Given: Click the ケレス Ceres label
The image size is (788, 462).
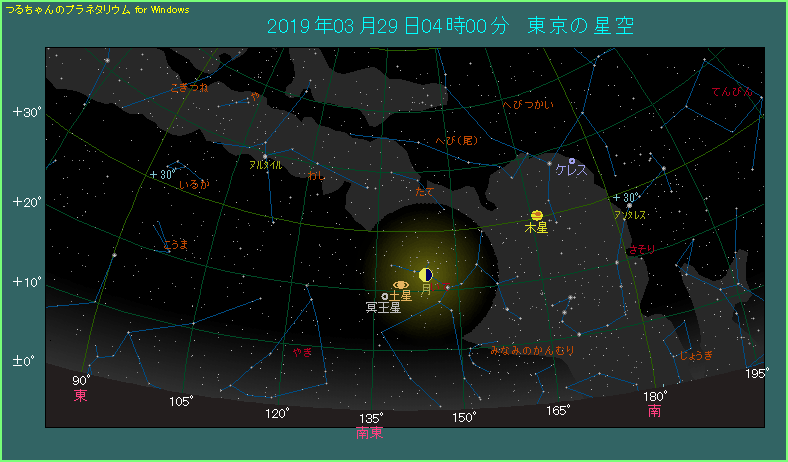Looking at the screenshot, I should pos(571,171).
